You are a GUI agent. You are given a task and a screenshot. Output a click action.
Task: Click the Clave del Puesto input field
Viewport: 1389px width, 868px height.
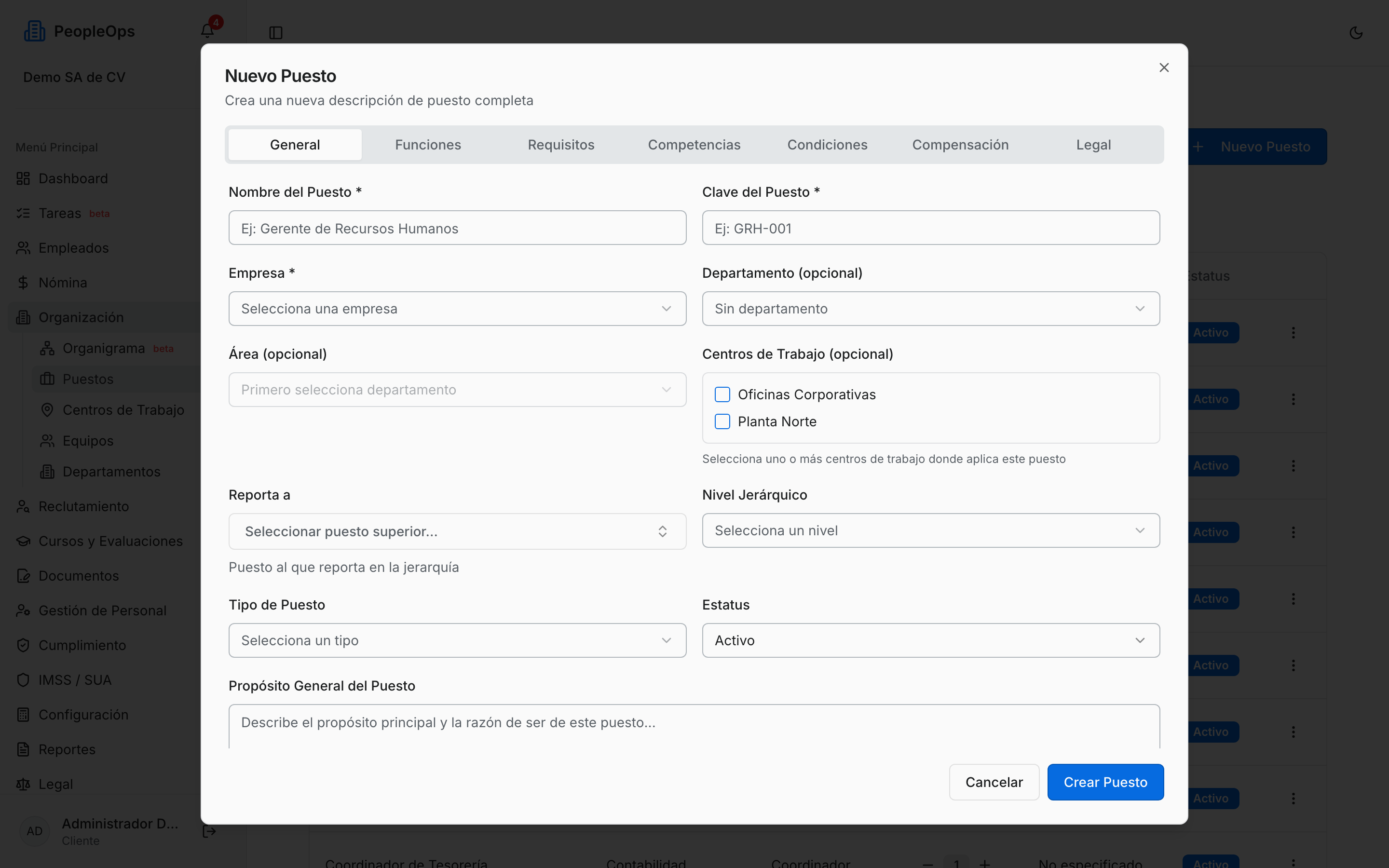pyautogui.click(x=930, y=228)
